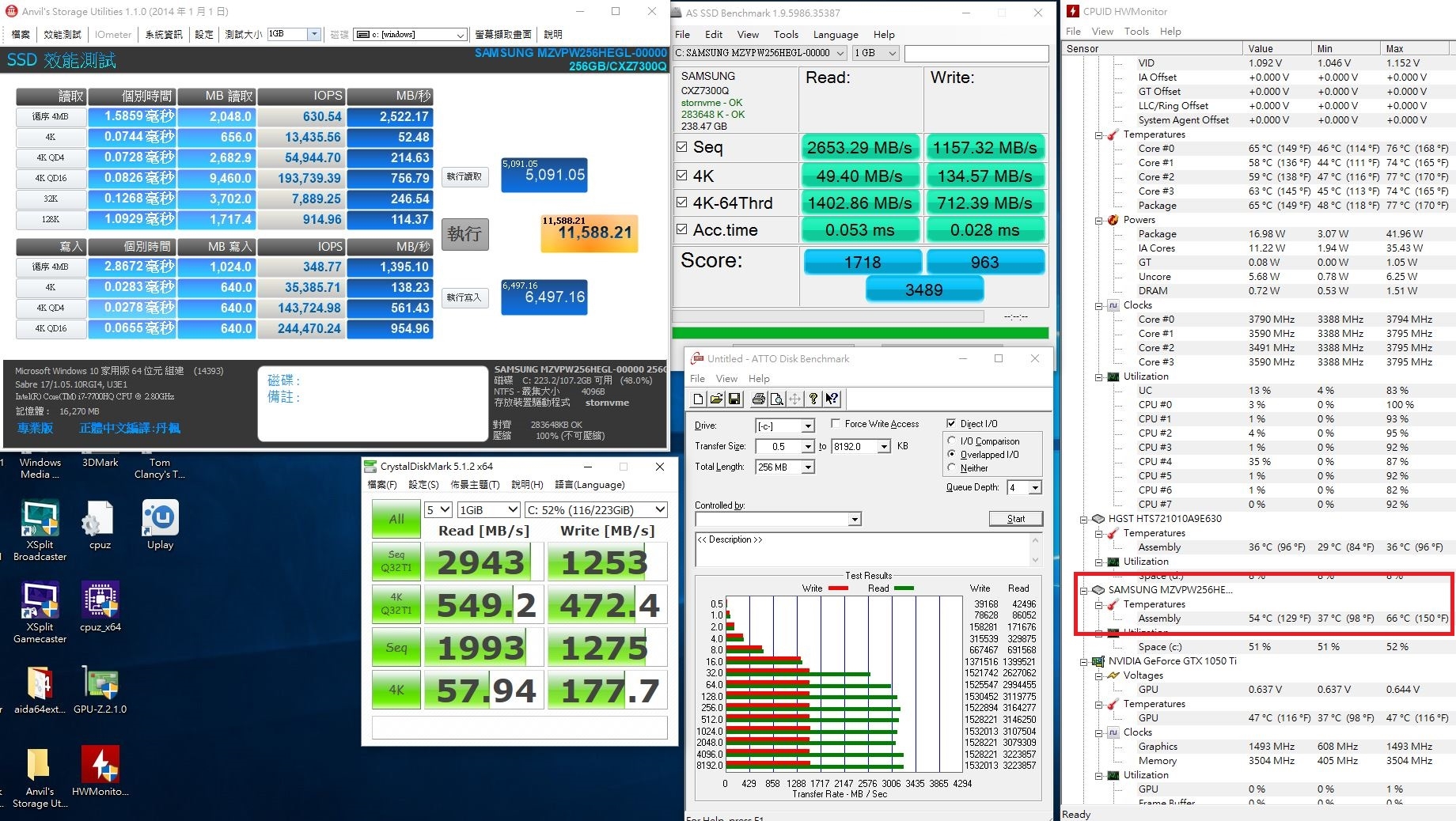Collapse the SAMSUNG MZVPW256HE tree node in HWMonitor
This screenshot has height=821, width=1456.
[1083, 591]
